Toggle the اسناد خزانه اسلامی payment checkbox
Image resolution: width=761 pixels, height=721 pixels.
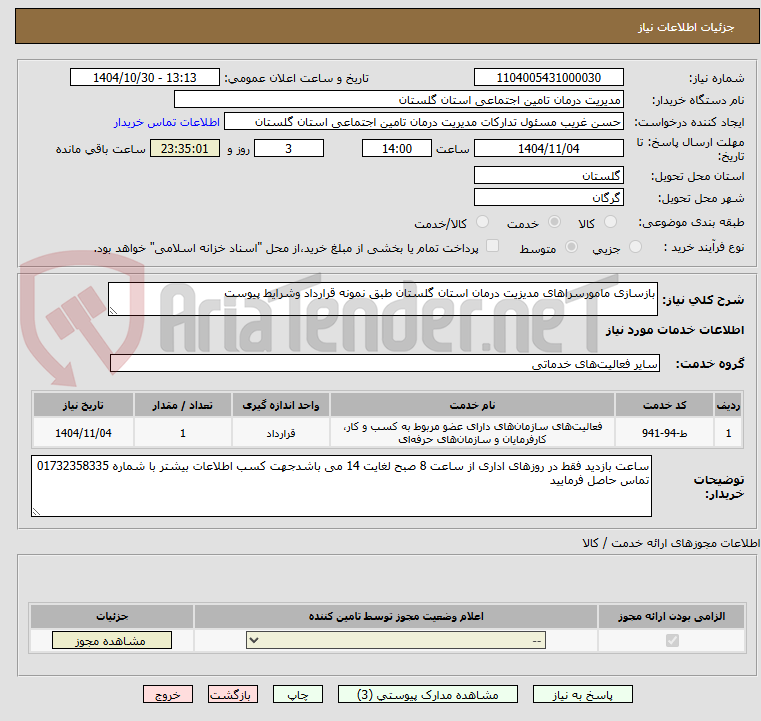pos(493,246)
